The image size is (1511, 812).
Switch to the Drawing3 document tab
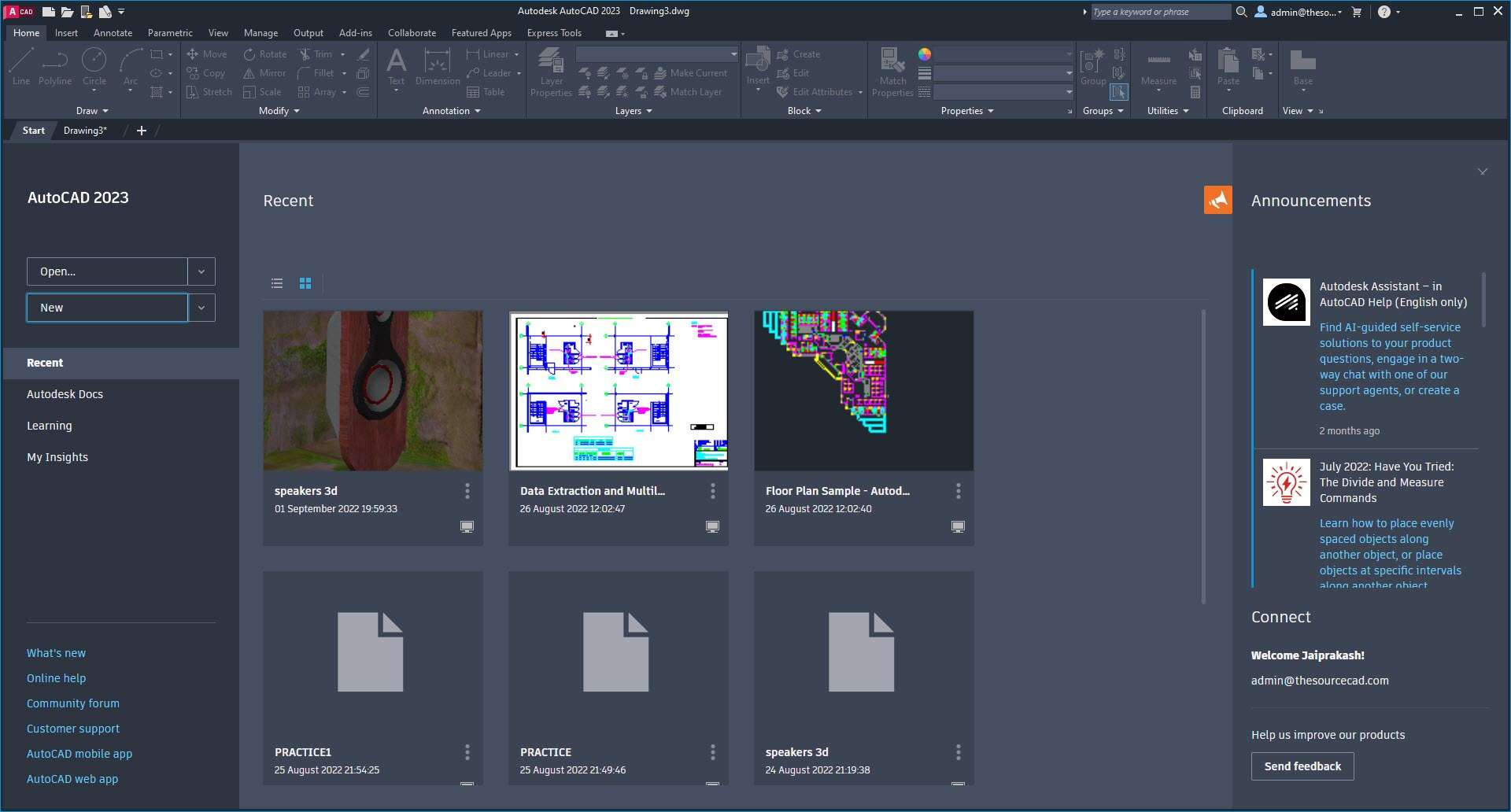[85, 131]
